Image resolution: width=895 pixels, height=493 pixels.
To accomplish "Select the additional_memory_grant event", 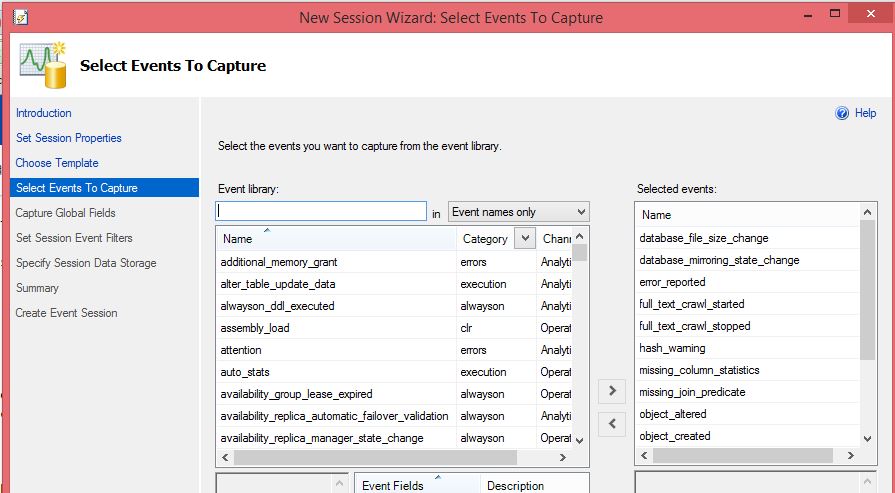I will click(x=279, y=262).
